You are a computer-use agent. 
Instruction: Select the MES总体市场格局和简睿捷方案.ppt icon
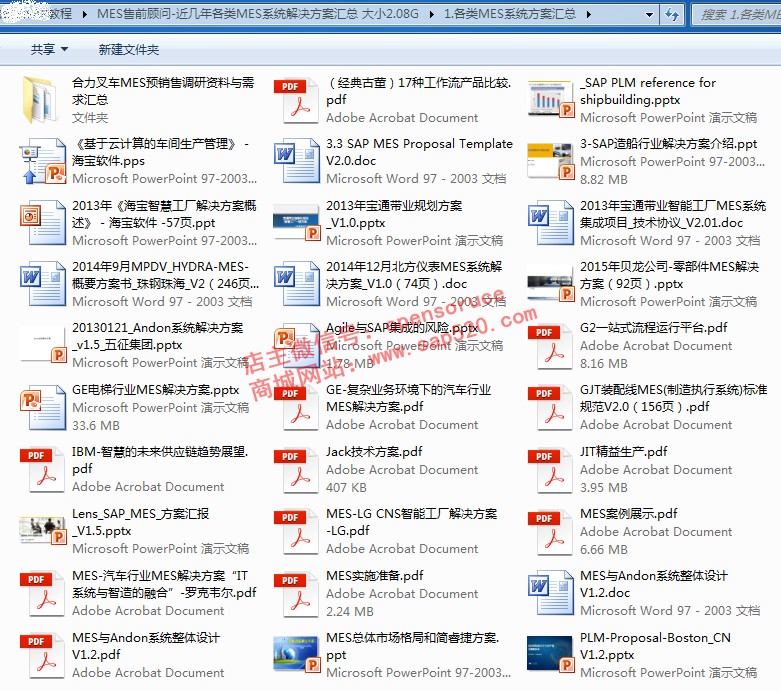[297, 654]
